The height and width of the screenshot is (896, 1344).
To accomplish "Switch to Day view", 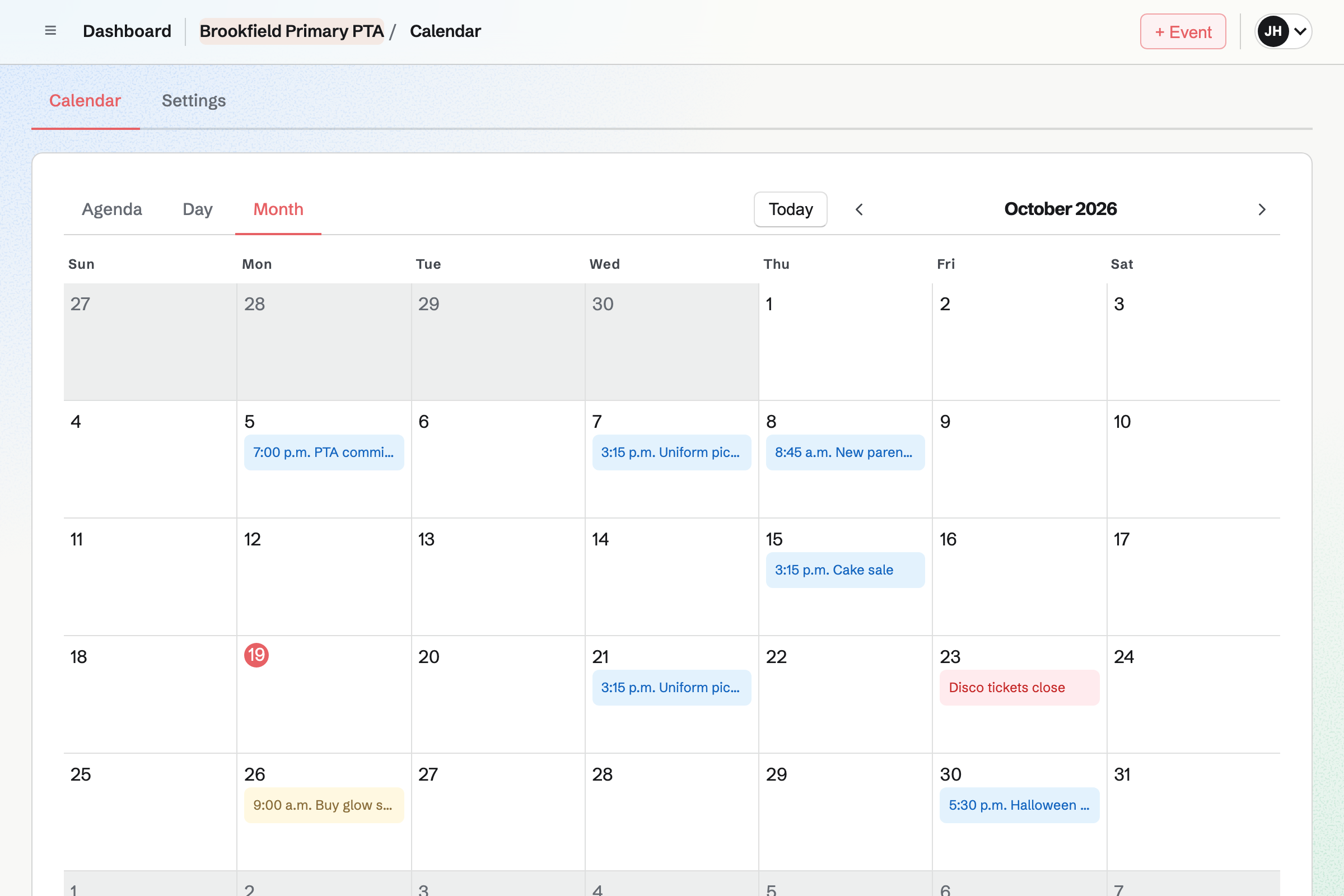I will pyautogui.click(x=198, y=209).
